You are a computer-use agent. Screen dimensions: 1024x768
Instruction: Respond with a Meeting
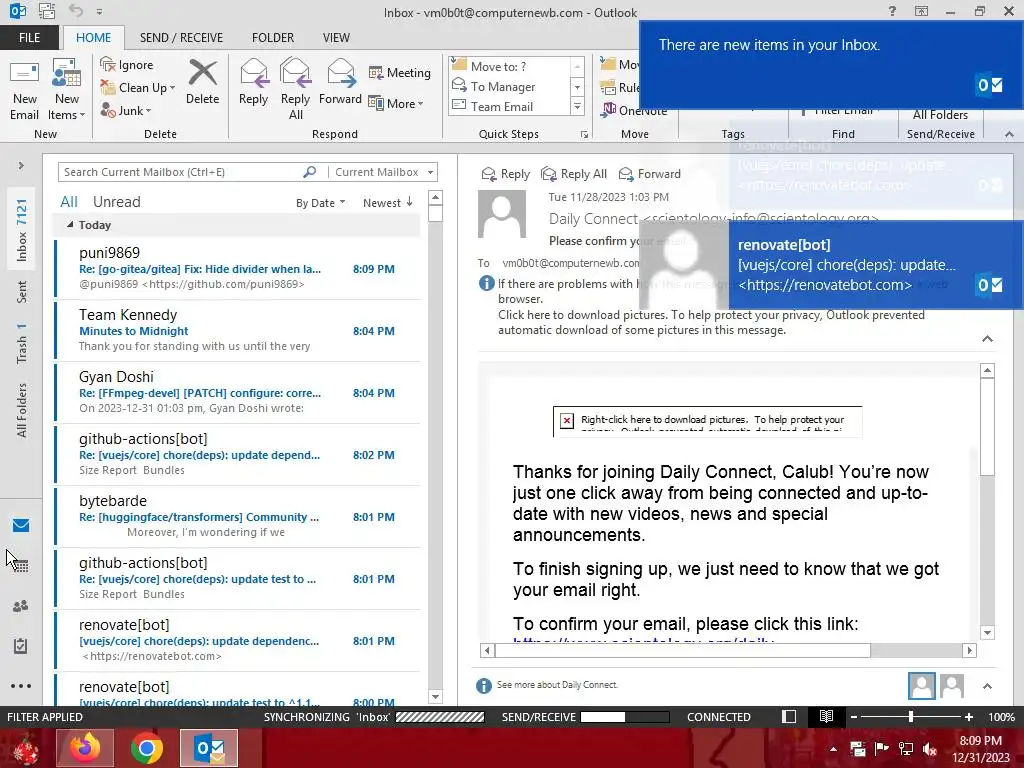coord(400,72)
